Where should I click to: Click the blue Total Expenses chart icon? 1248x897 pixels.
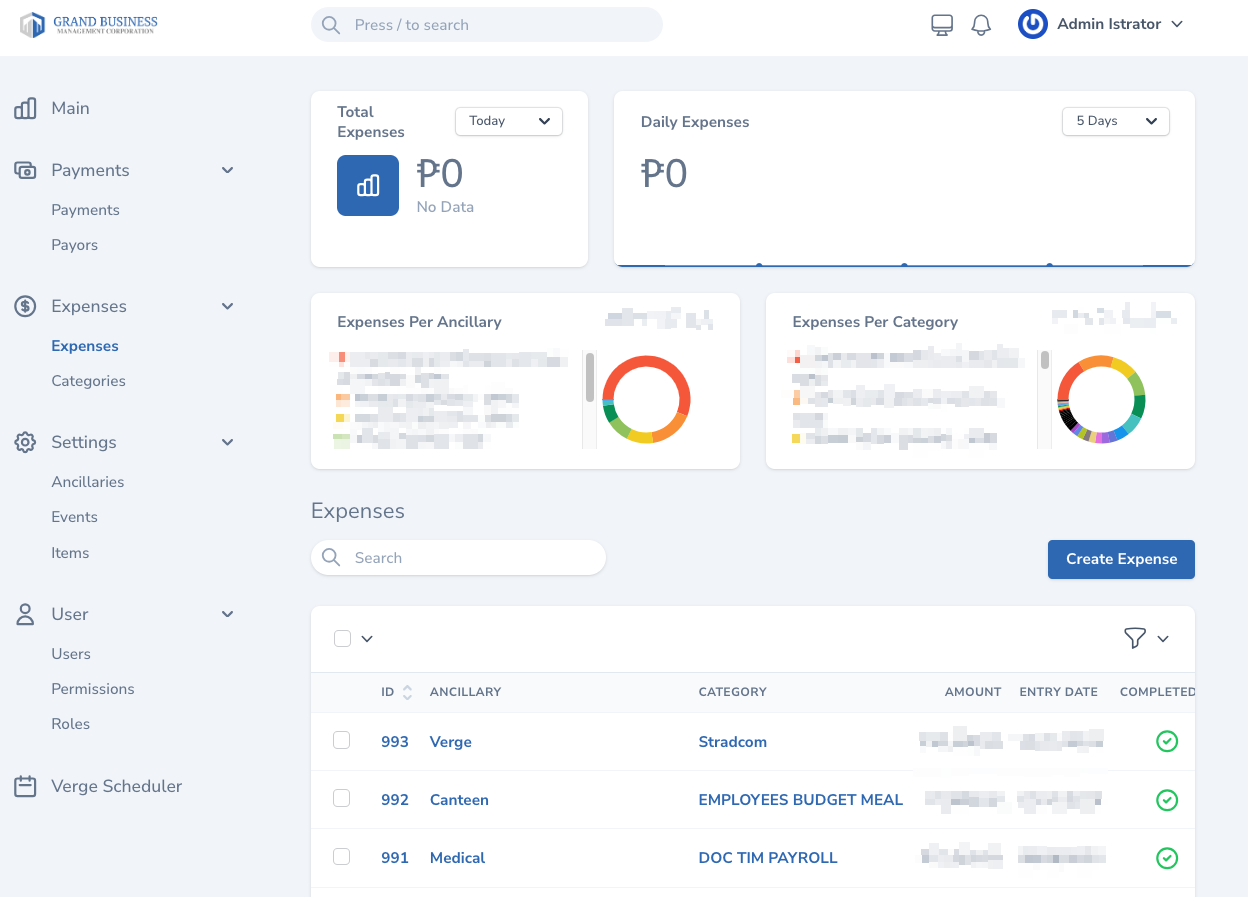368,185
